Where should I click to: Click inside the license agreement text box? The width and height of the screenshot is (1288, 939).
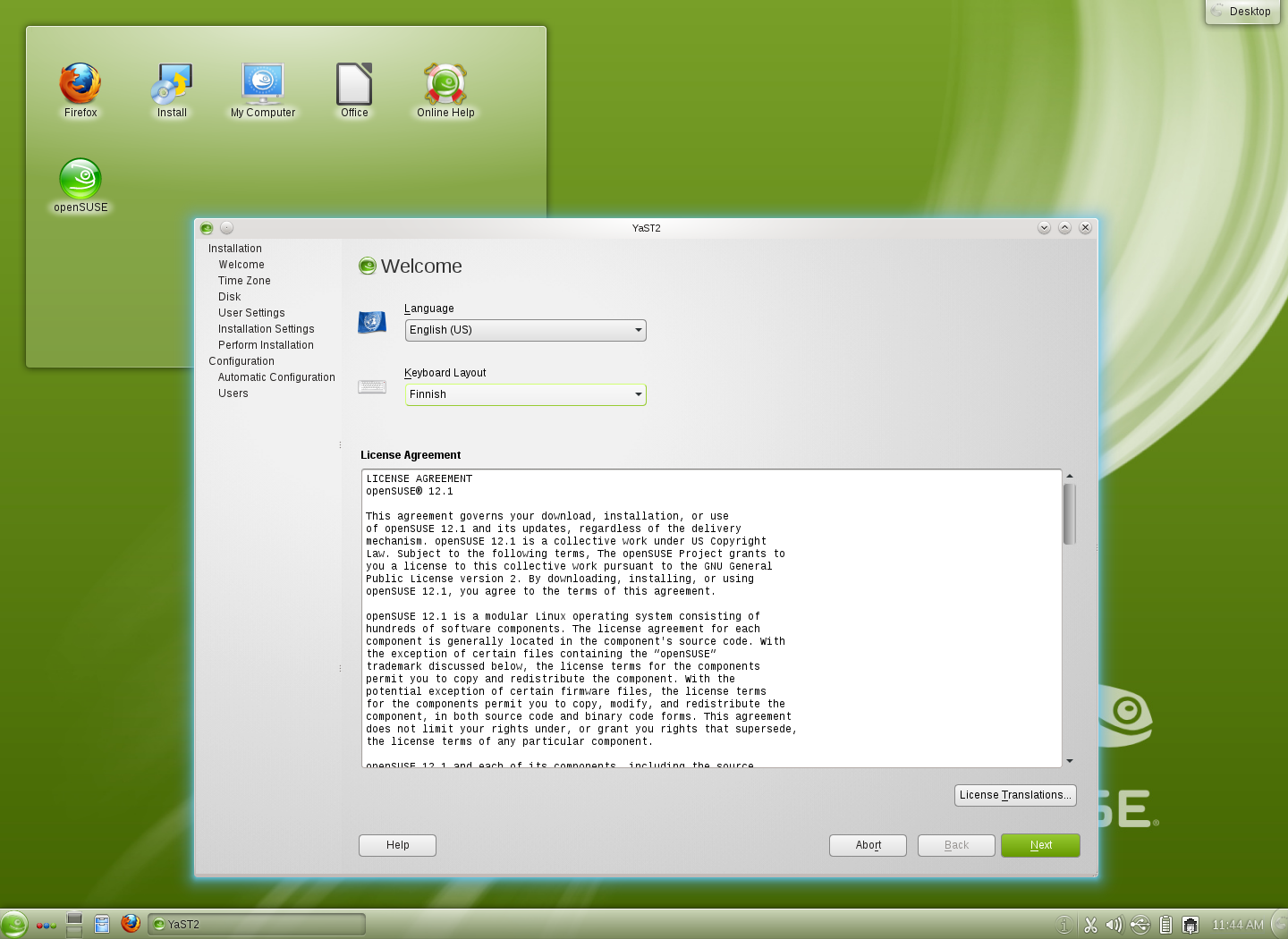tap(712, 618)
